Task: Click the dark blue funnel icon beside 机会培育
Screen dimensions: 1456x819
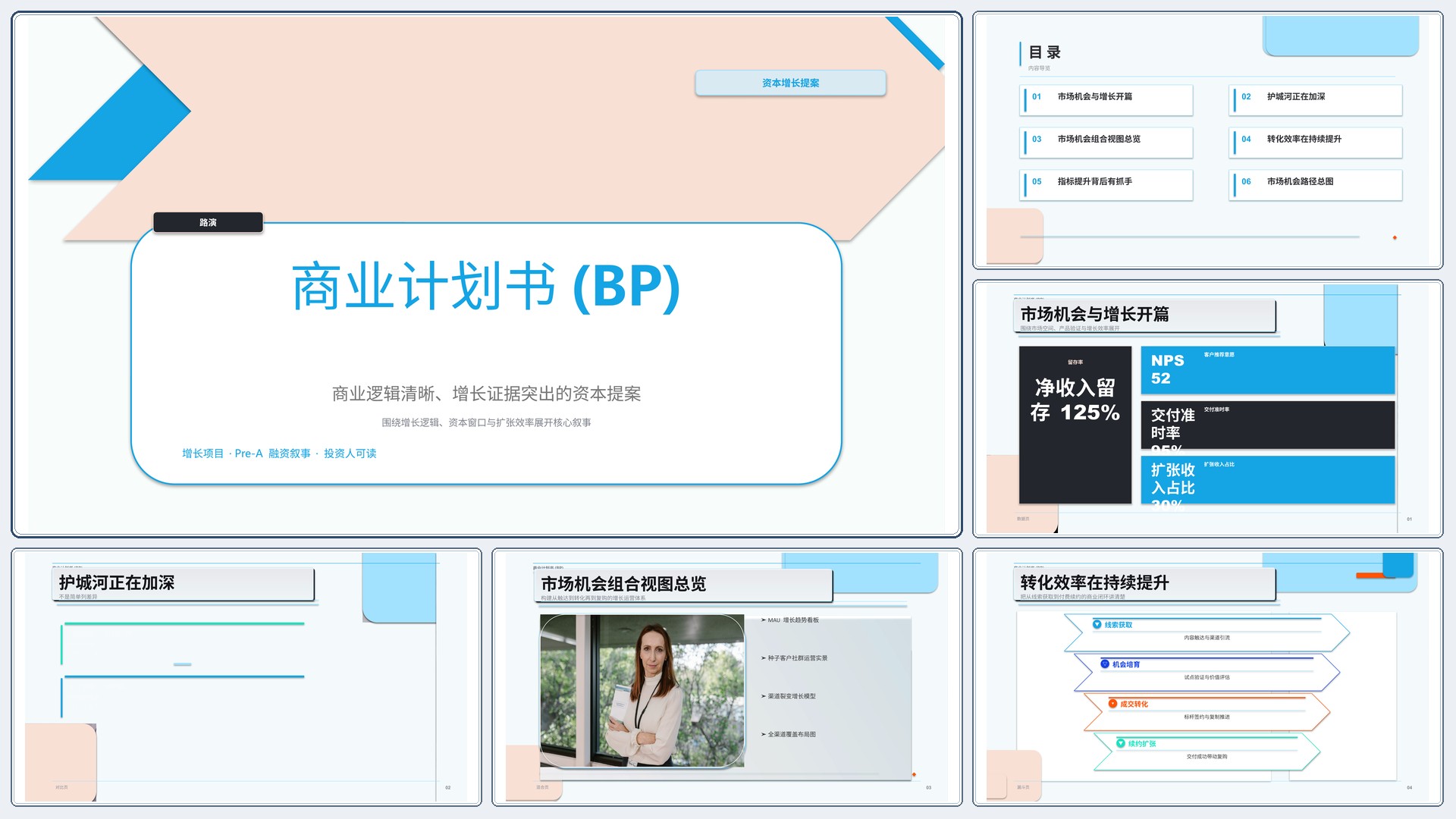Action: click(1105, 664)
